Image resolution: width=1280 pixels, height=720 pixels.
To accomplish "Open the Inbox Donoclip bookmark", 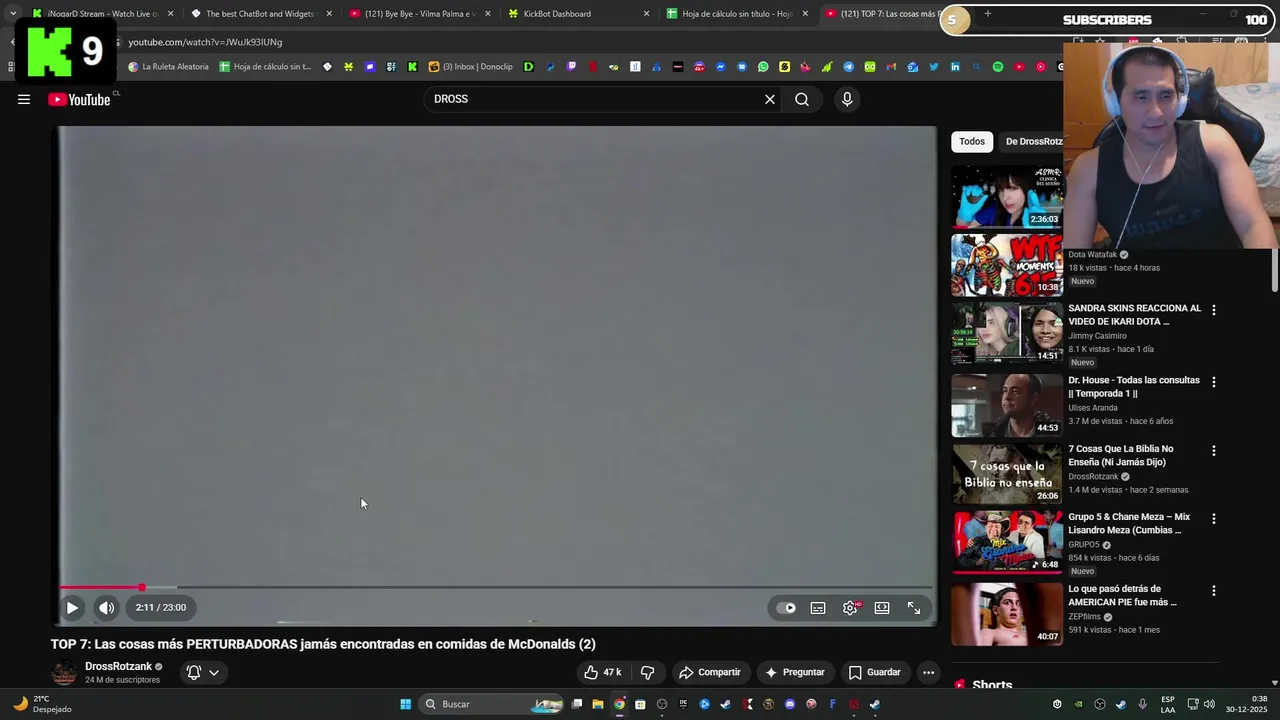I will coord(470,67).
